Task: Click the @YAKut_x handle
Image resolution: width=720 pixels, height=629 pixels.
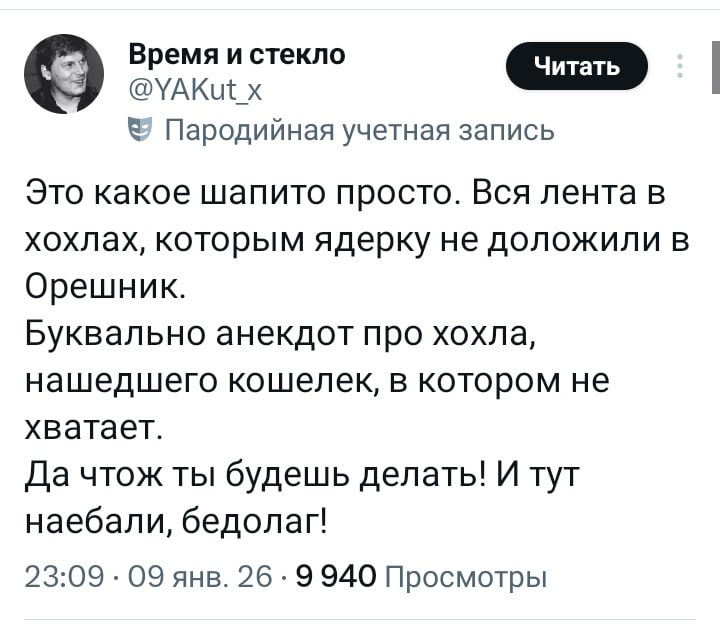Action: click(x=197, y=93)
